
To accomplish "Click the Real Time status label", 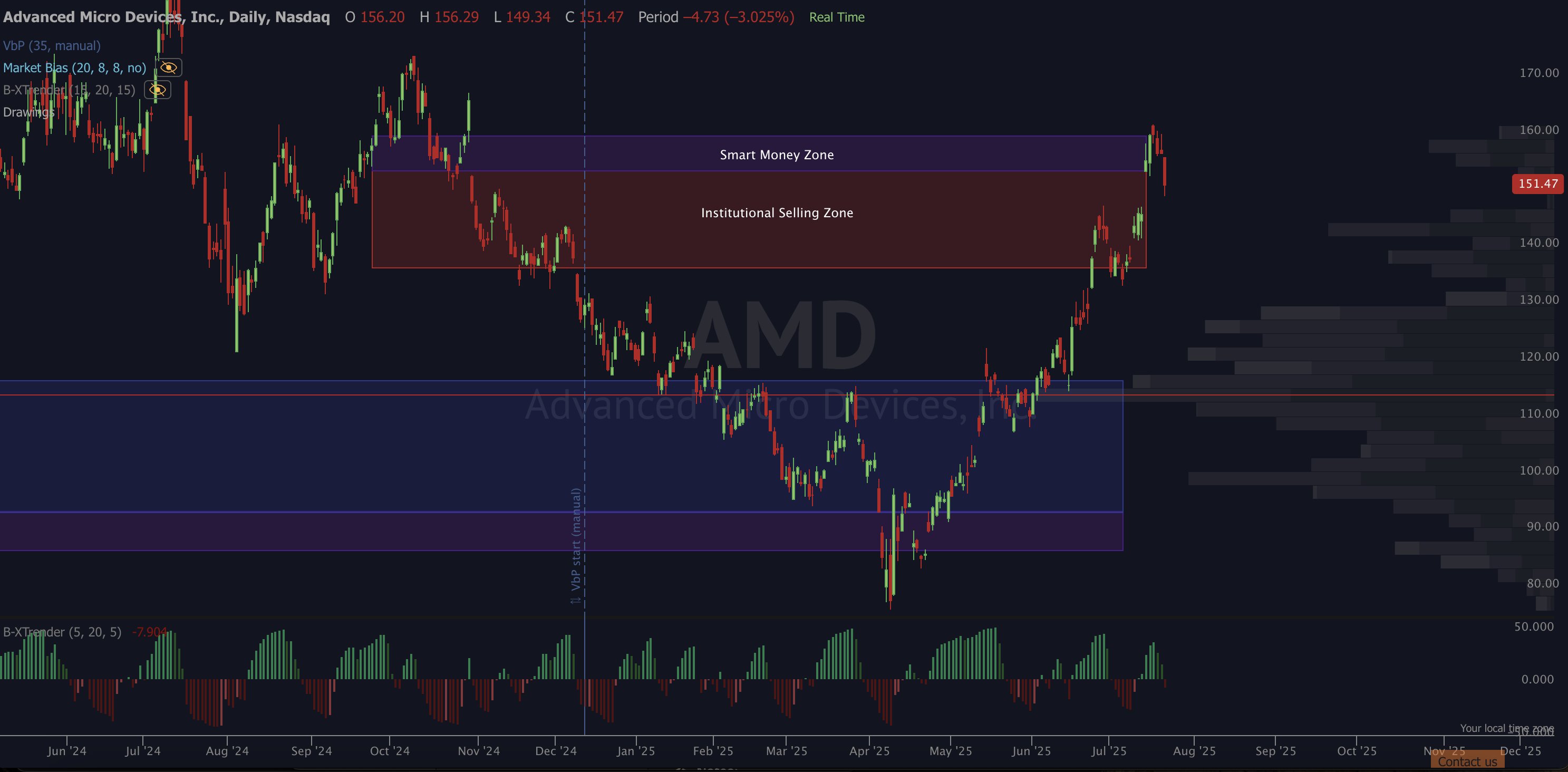I will [x=836, y=17].
